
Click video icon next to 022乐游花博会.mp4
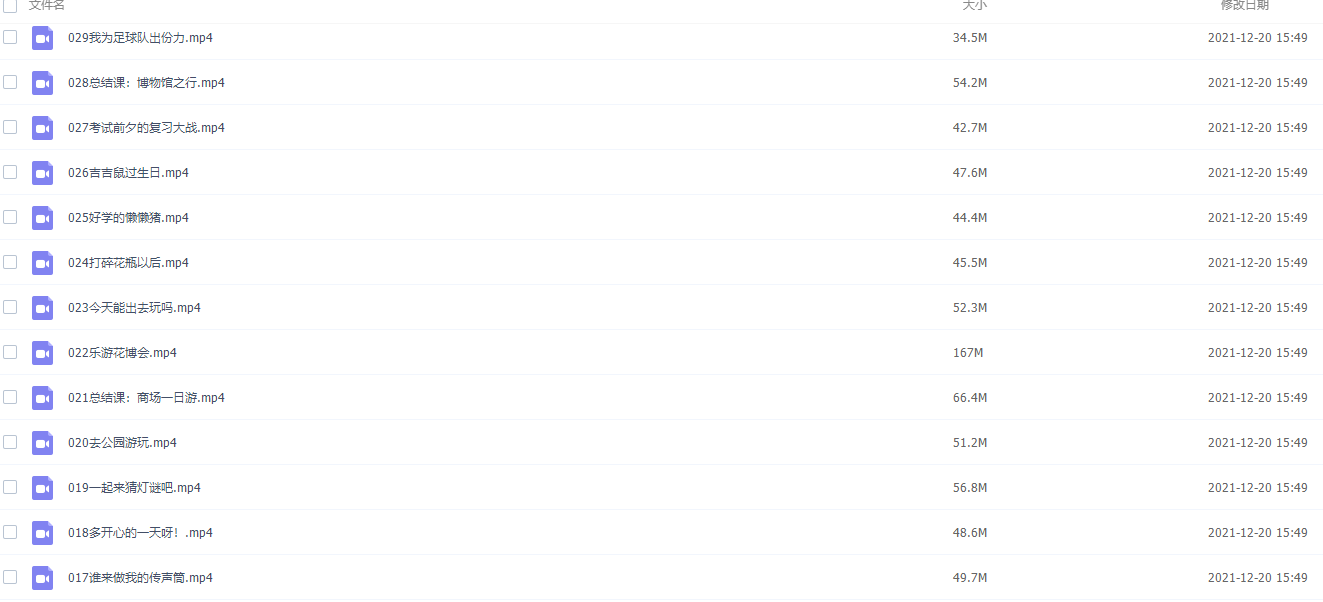(x=42, y=353)
